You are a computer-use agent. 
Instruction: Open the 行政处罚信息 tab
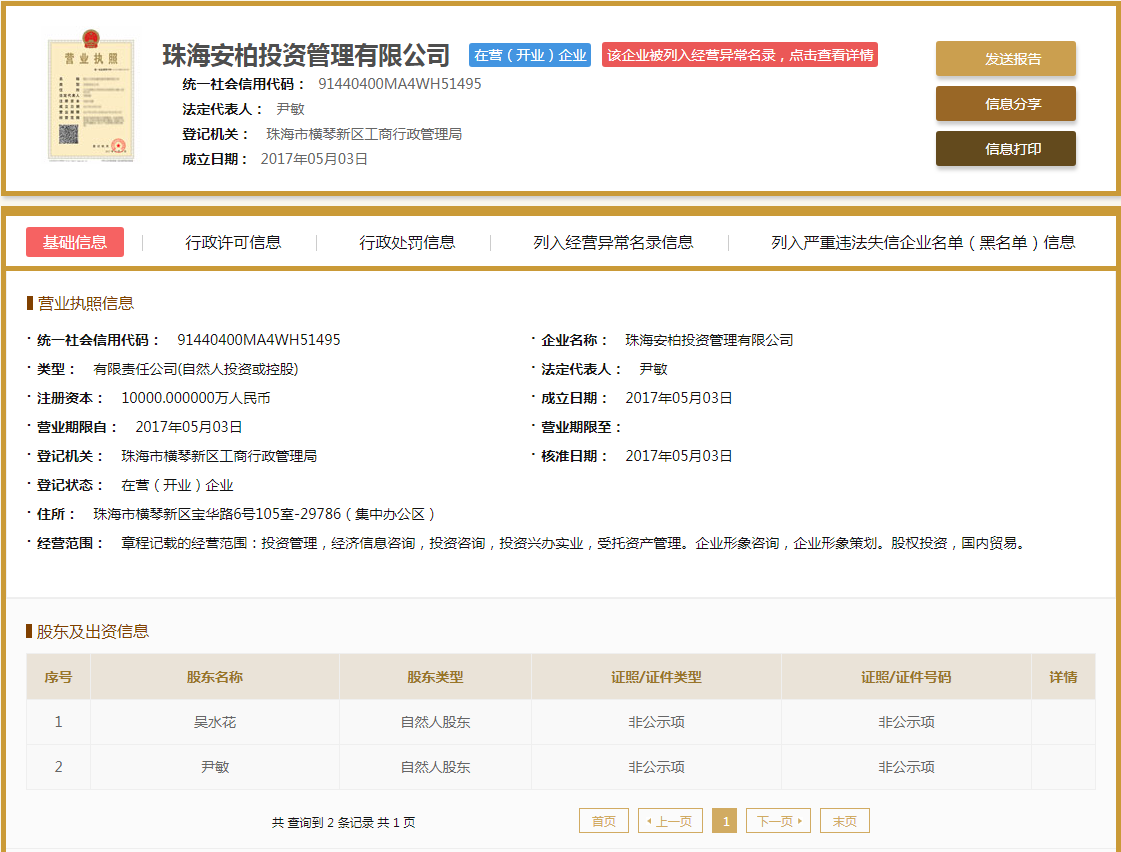(x=407, y=242)
